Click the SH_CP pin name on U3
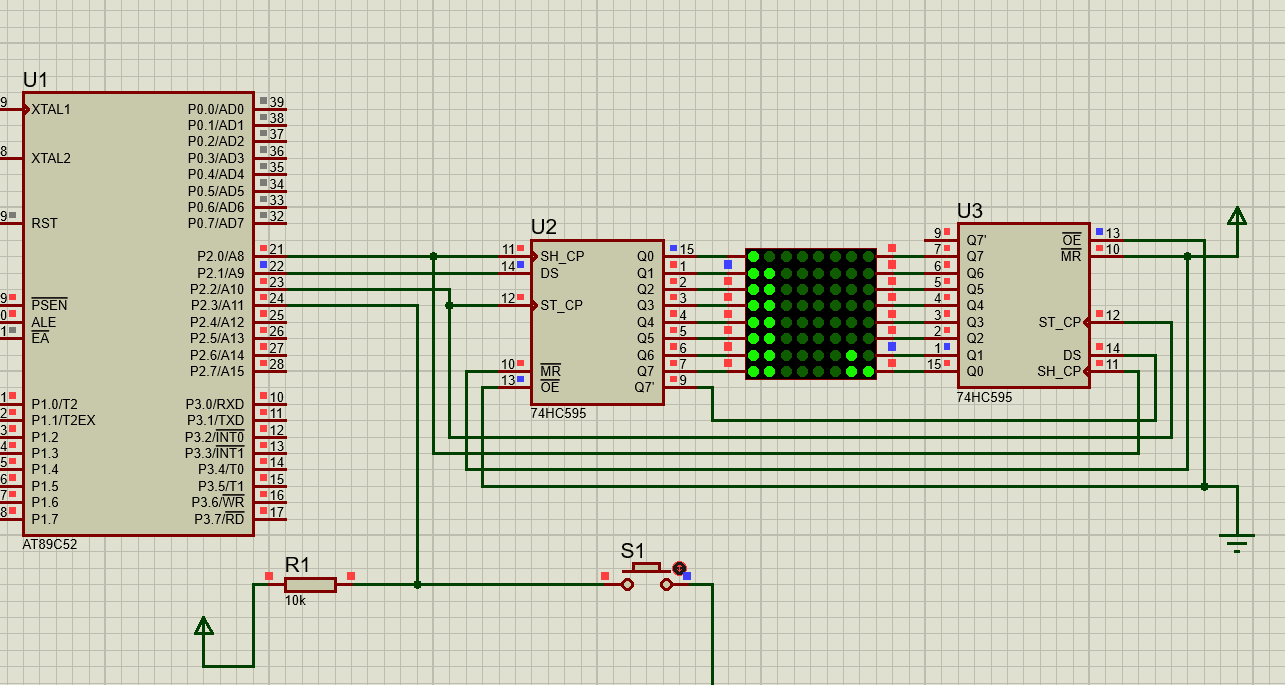This screenshot has height=685, width=1285. click(x=1059, y=371)
